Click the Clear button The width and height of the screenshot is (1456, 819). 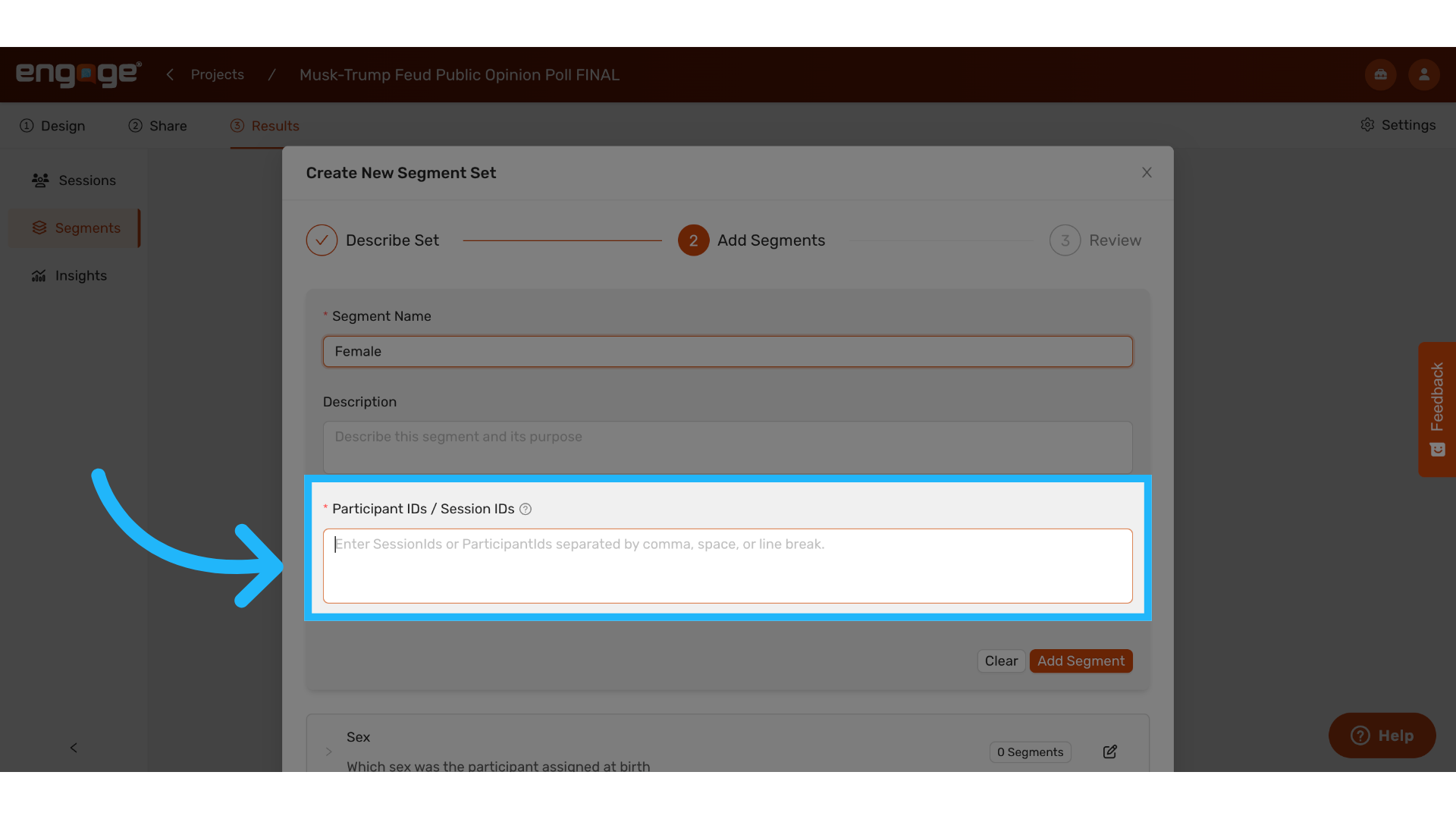1001,661
